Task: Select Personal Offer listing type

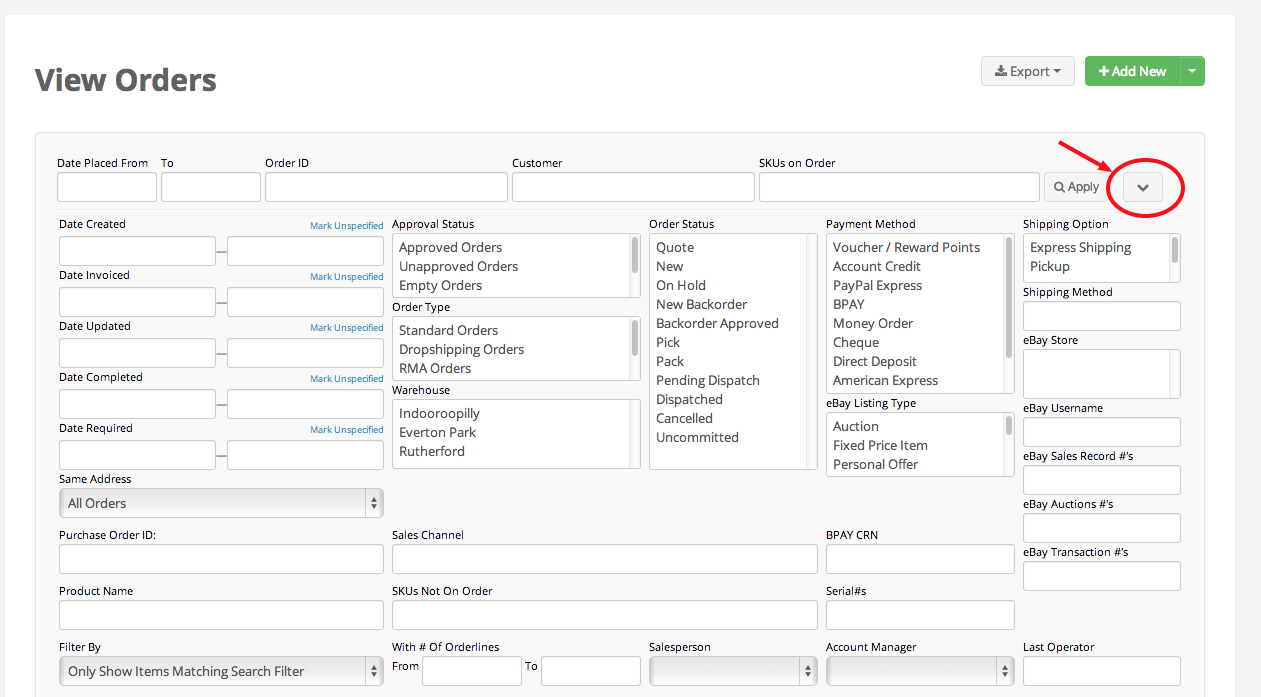Action: tap(875, 464)
